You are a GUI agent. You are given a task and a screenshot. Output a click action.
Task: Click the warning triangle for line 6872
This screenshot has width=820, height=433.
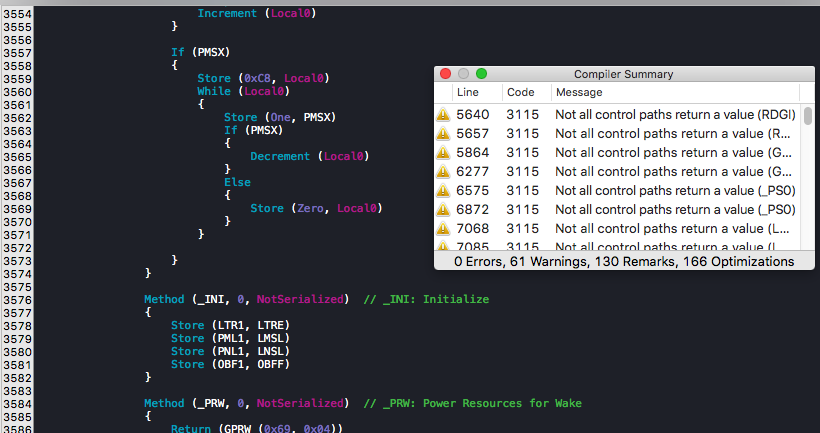[x=443, y=210]
